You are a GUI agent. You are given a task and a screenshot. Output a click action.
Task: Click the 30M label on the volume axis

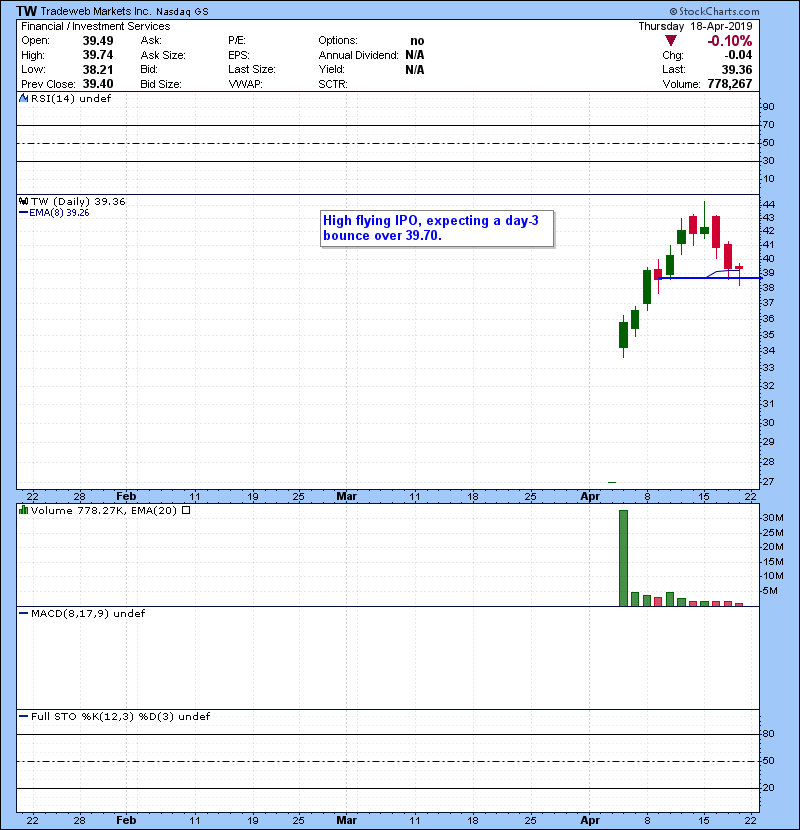773,518
